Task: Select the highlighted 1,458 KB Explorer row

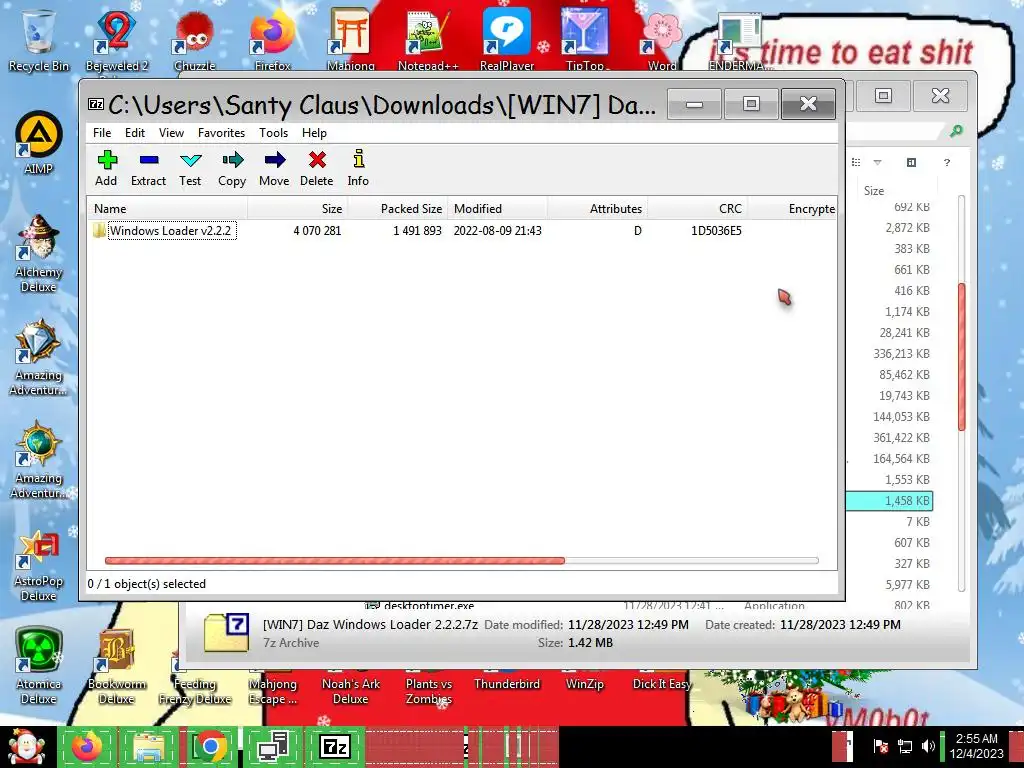Action: (x=889, y=501)
